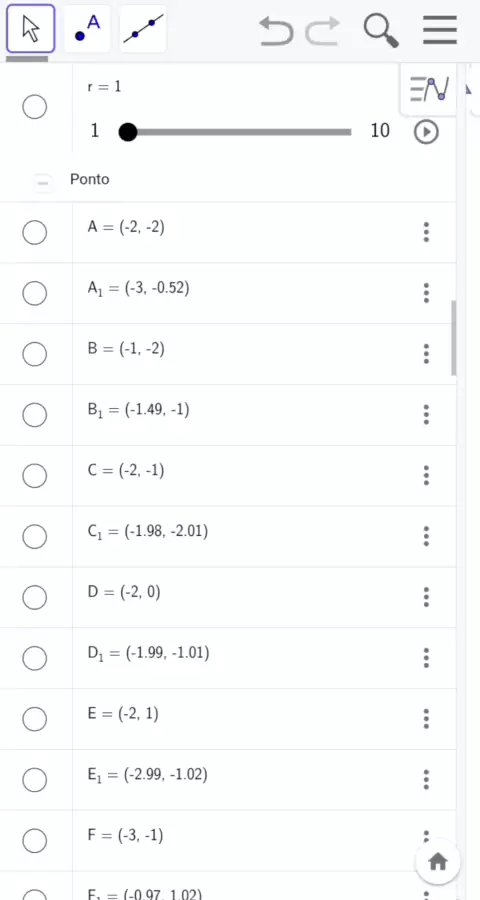Redo the last undone action
The width and height of the screenshot is (480, 900).
pyautogui.click(x=323, y=30)
